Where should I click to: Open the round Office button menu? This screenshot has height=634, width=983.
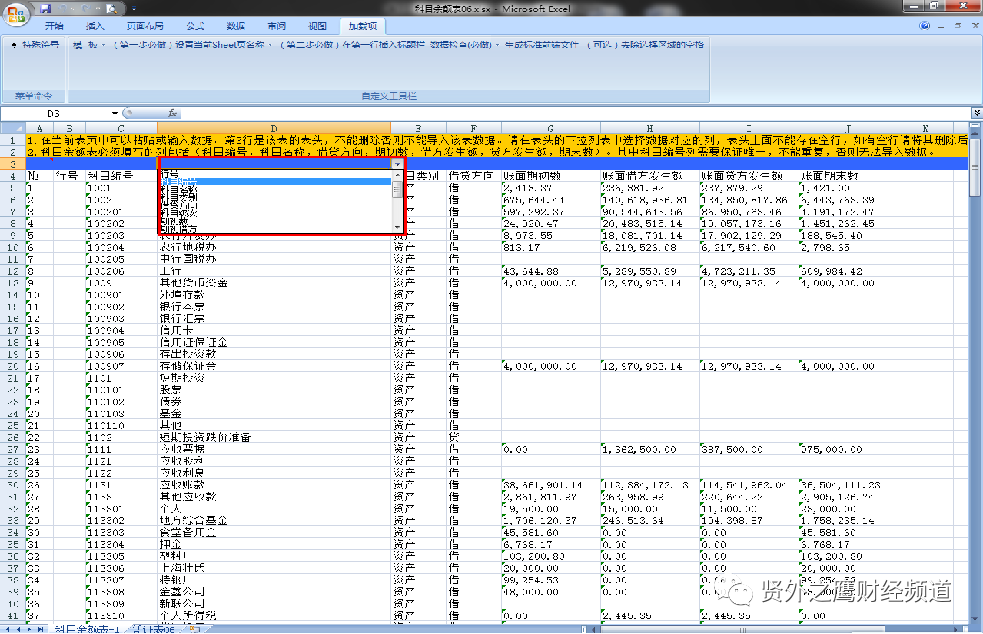[x=17, y=14]
